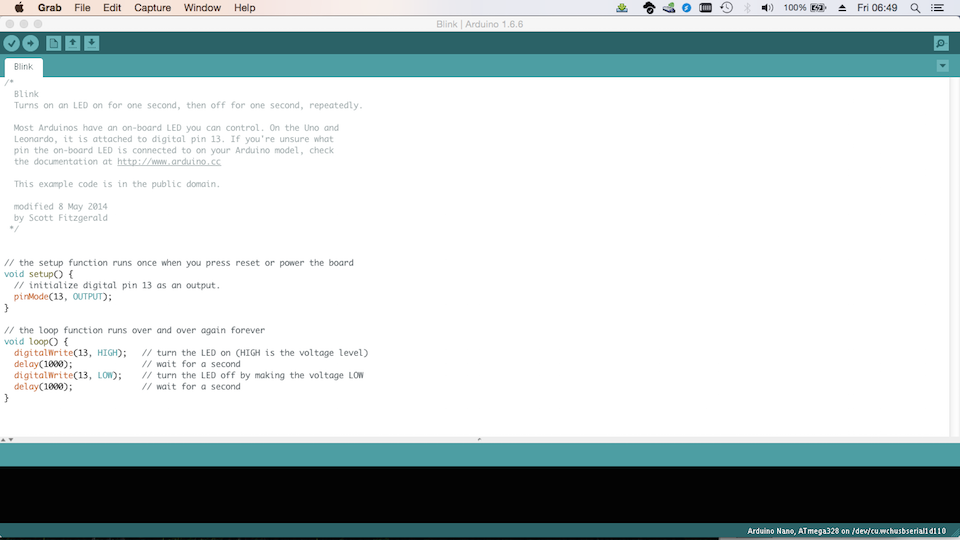
Task: Open Notification Center icon
Action: tap(937, 8)
